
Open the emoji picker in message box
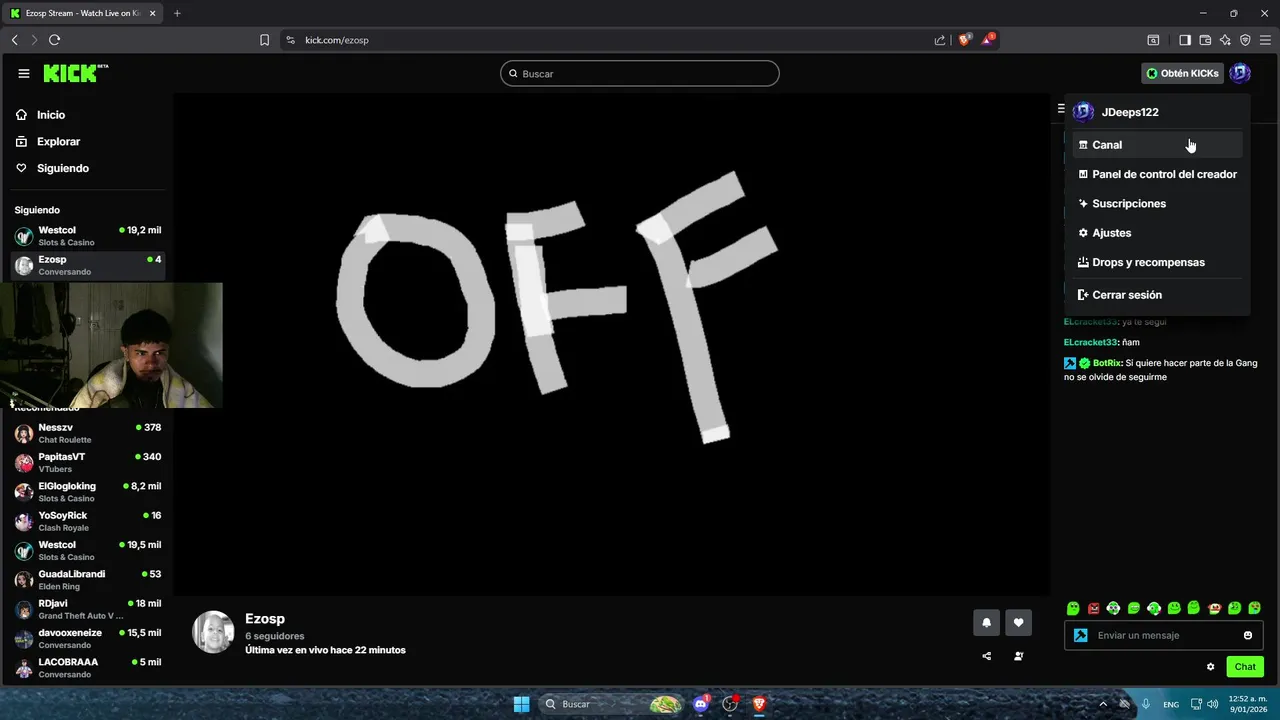[1248, 635]
